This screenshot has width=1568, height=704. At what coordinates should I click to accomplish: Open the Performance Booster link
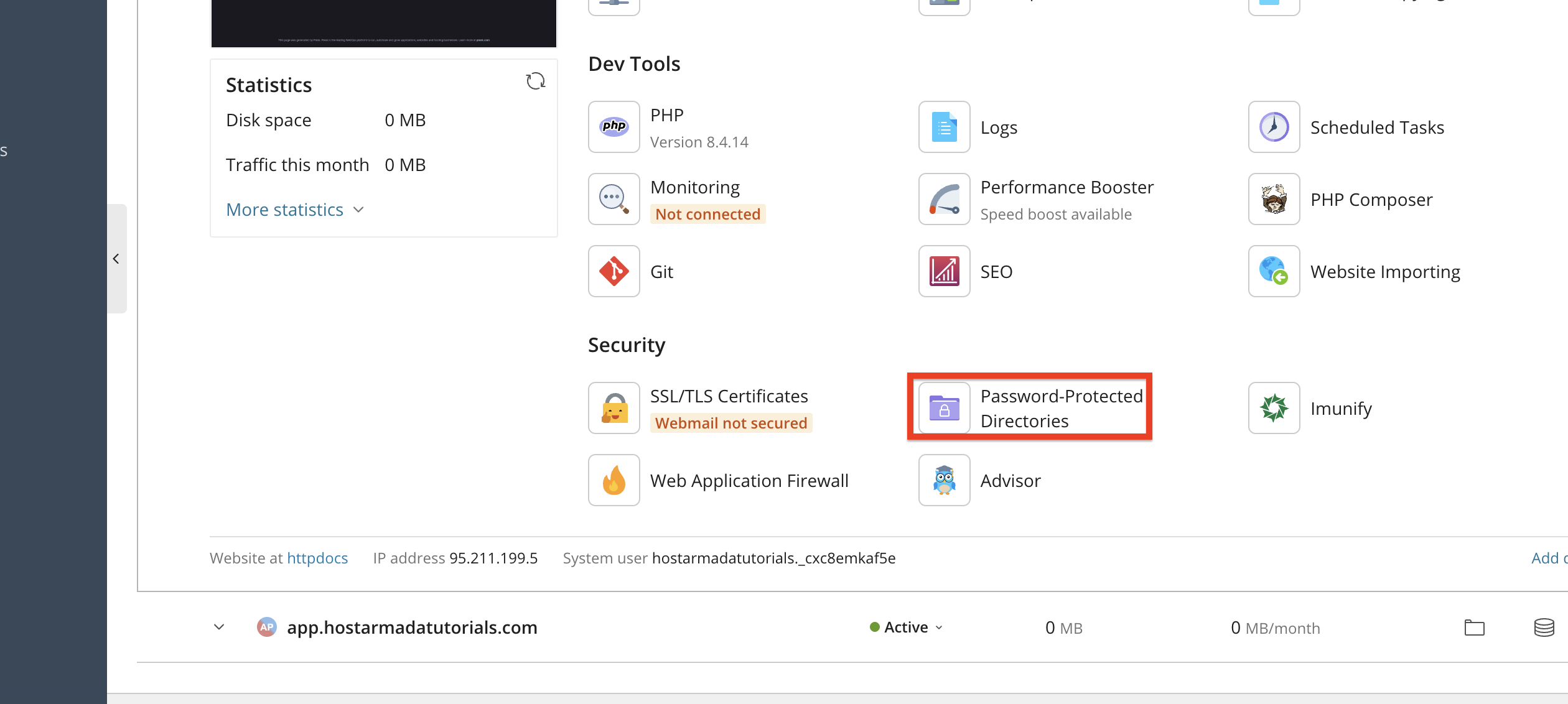pyautogui.click(x=1066, y=187)
